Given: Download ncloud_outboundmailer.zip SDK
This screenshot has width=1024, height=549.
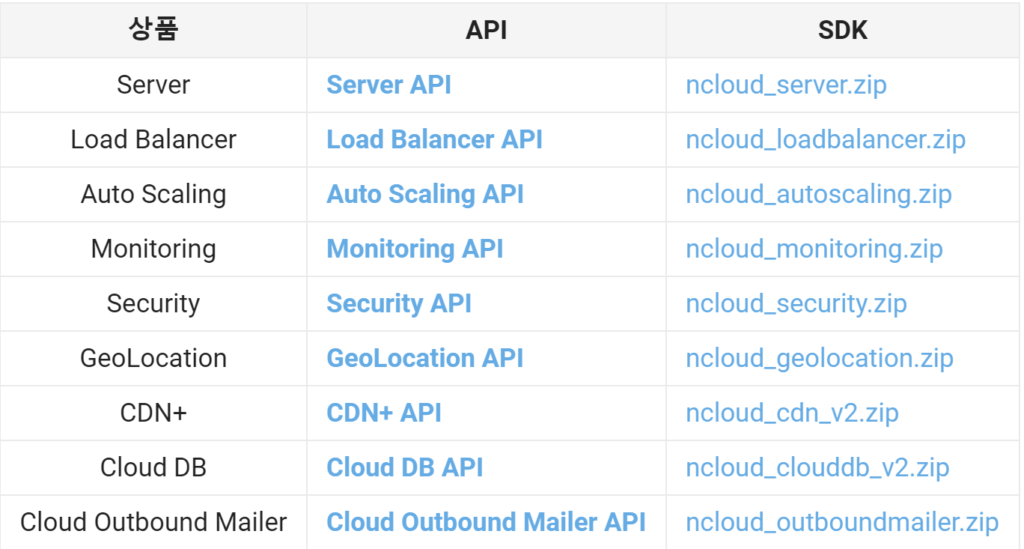Looking at the screenshot, I should [842, 522].
